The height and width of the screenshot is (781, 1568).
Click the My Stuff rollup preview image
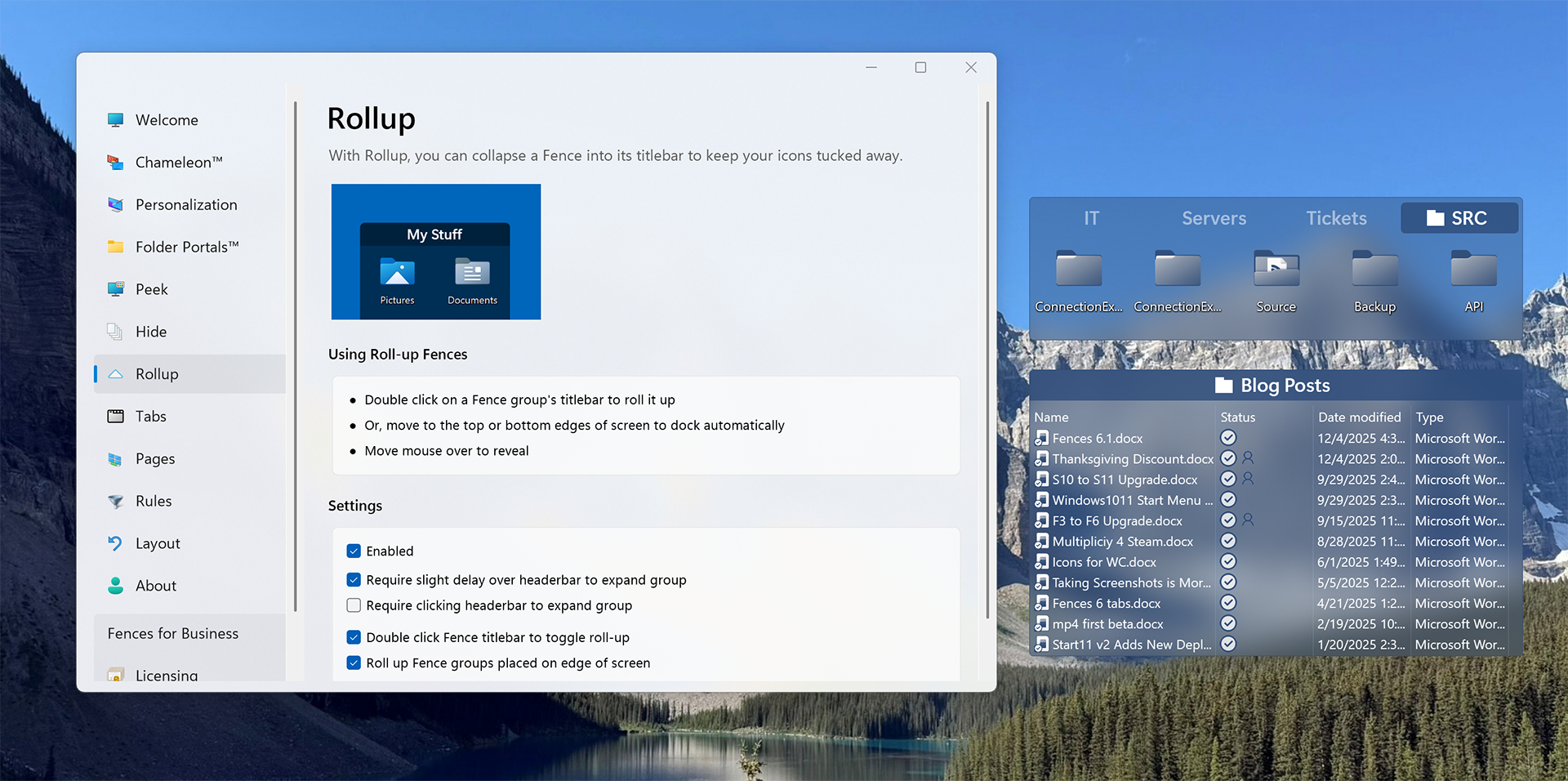click(436, 252)
